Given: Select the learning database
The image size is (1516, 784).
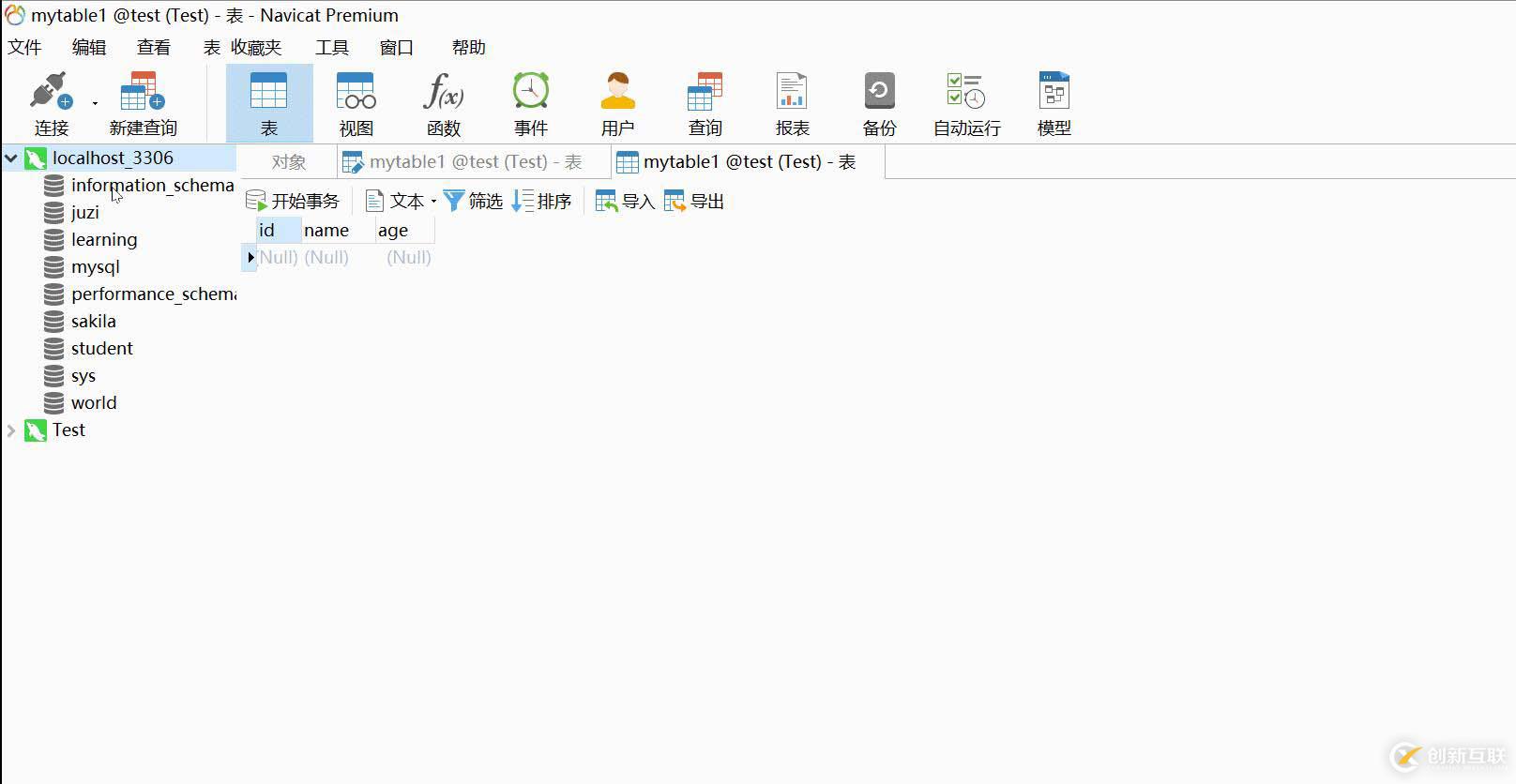Looking at the screenshot, I should tap(104, 239).
